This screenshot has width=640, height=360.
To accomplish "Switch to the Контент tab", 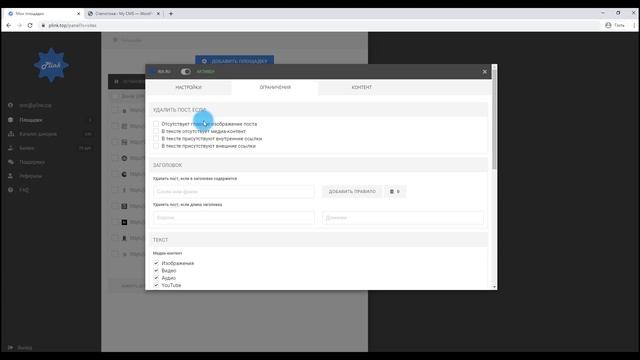I will coord(362,87).
